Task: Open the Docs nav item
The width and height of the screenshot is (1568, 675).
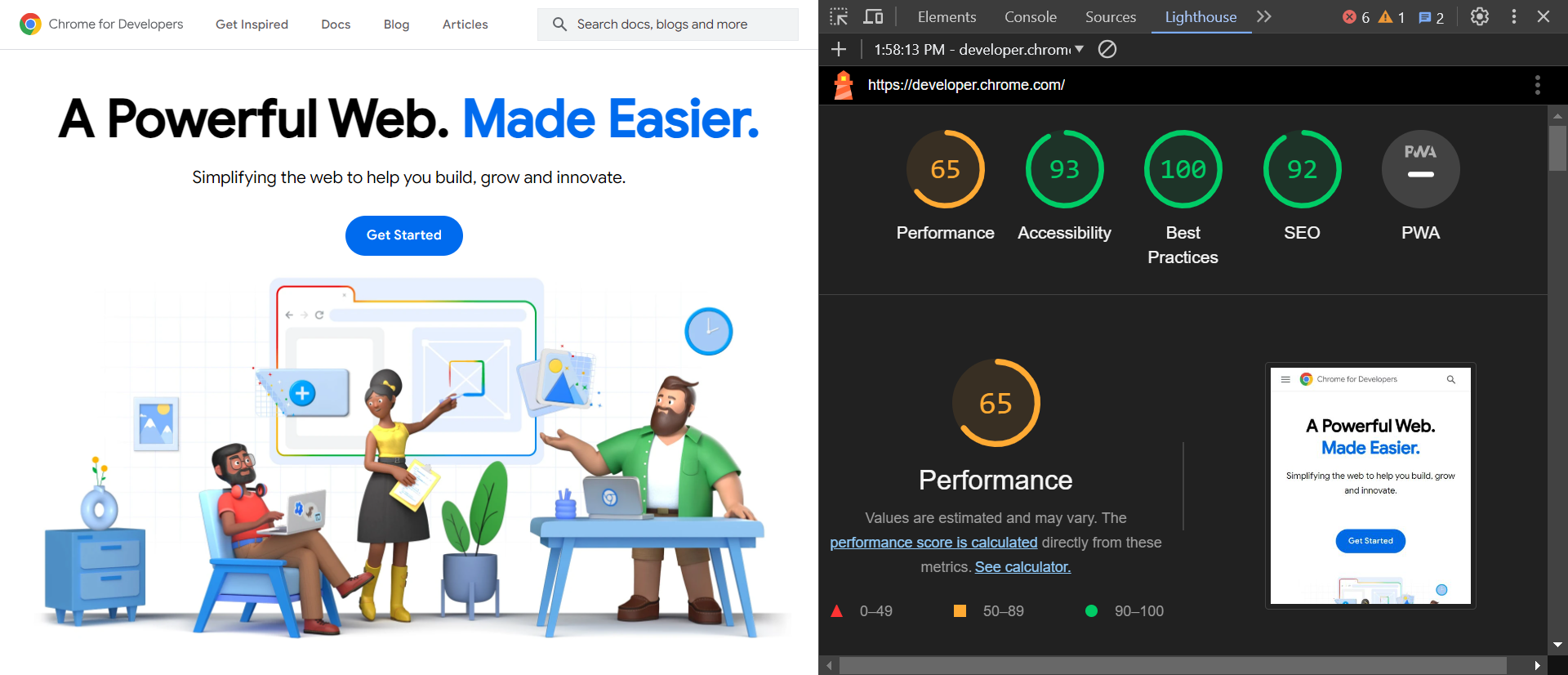Action: (x=336, y=25)
